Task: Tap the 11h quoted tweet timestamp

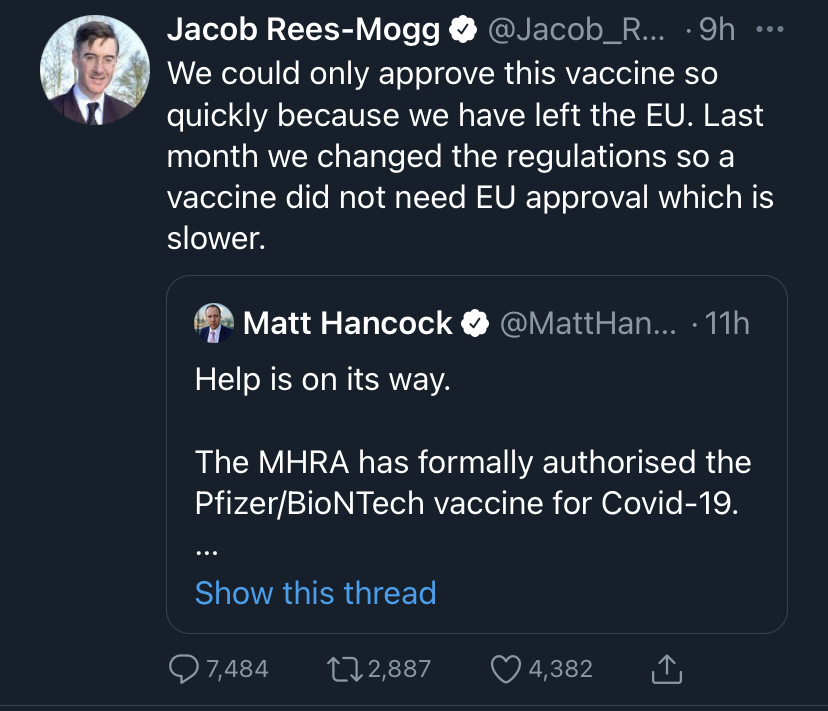Action: click(727, 323)
